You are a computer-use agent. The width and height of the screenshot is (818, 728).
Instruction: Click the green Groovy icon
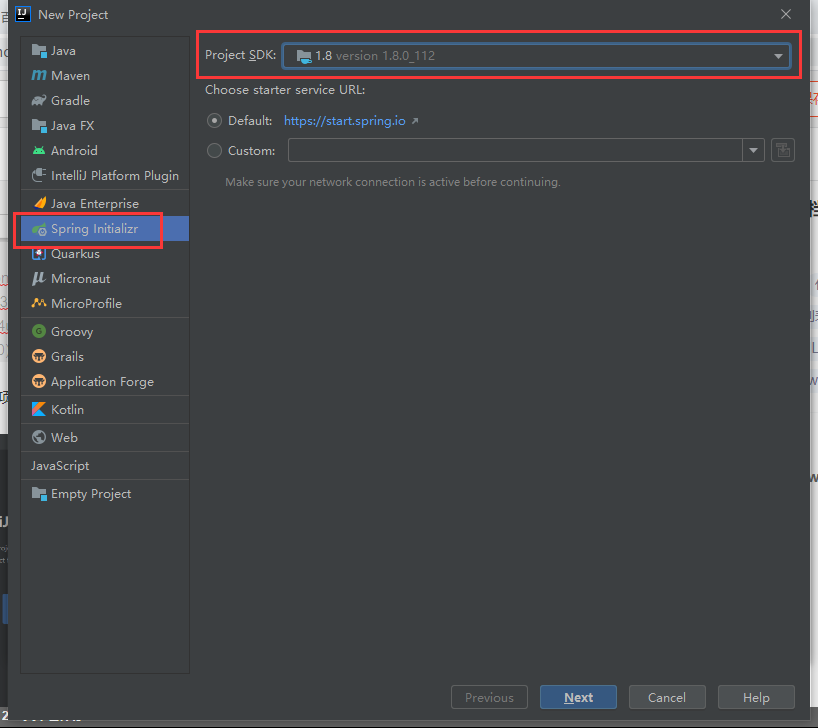39,331
